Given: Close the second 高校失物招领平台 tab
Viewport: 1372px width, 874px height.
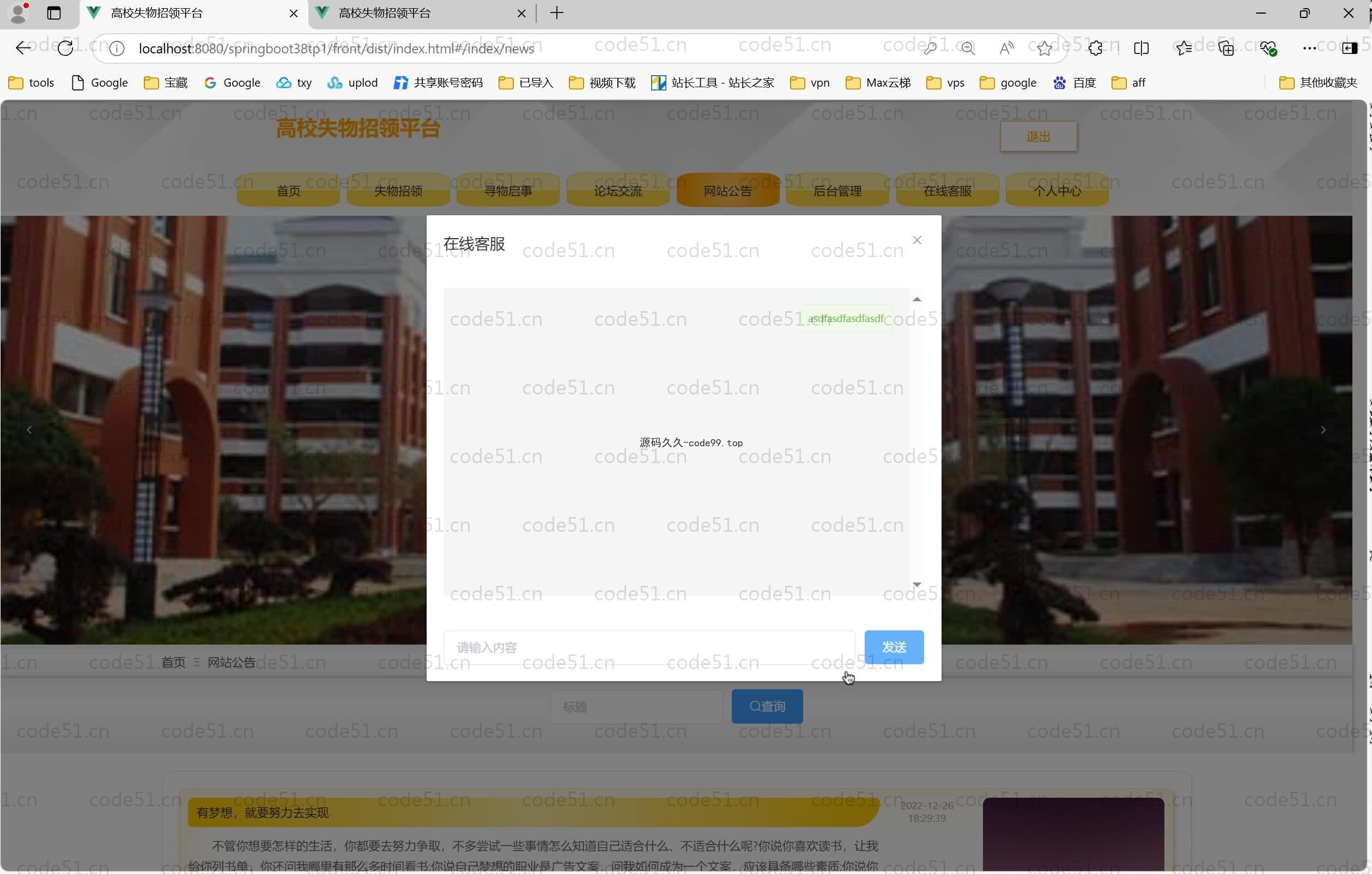Looking at the screenshot, I should pyautogui.click(x=521, y=13).
